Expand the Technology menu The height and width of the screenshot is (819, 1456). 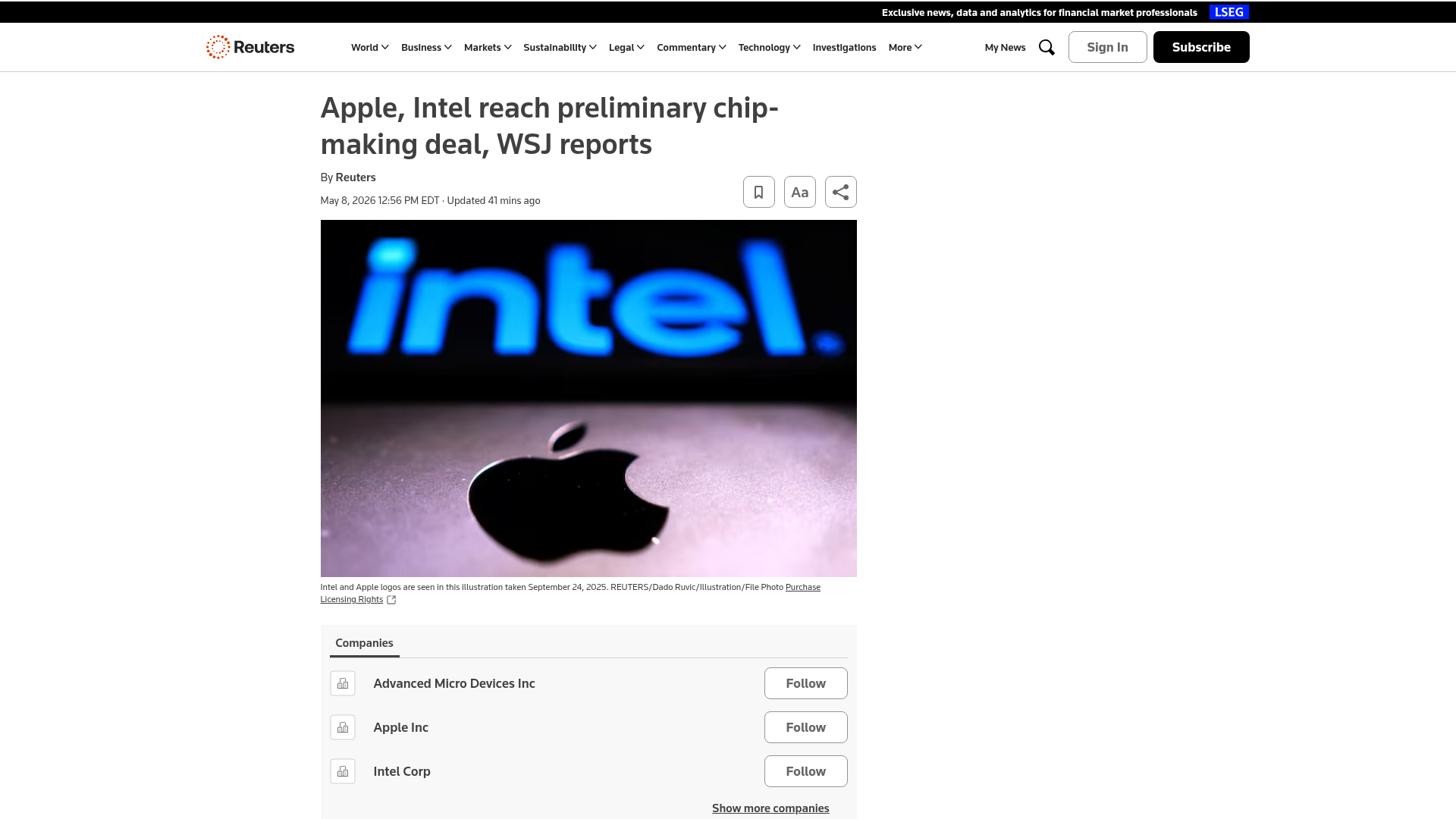(769, 47)
